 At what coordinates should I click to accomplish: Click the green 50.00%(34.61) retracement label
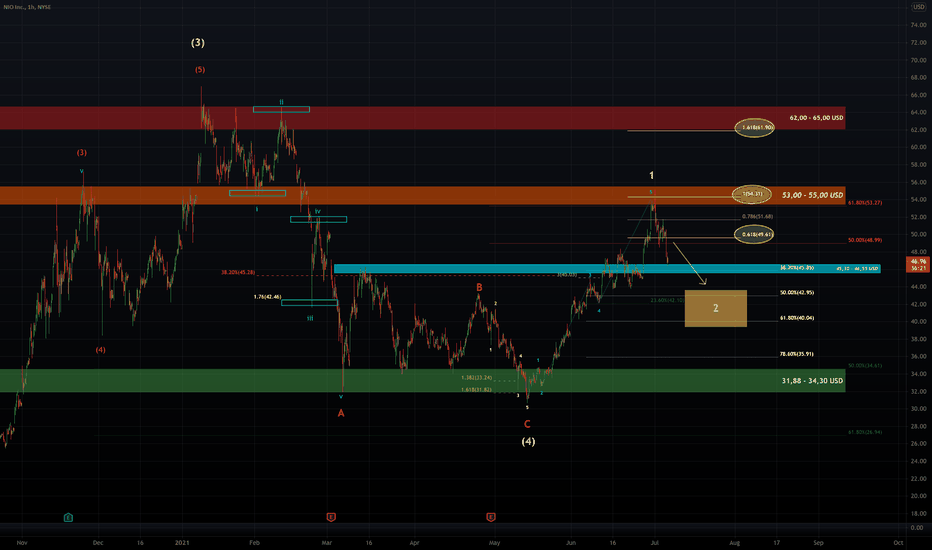click(x=865, y=366)
